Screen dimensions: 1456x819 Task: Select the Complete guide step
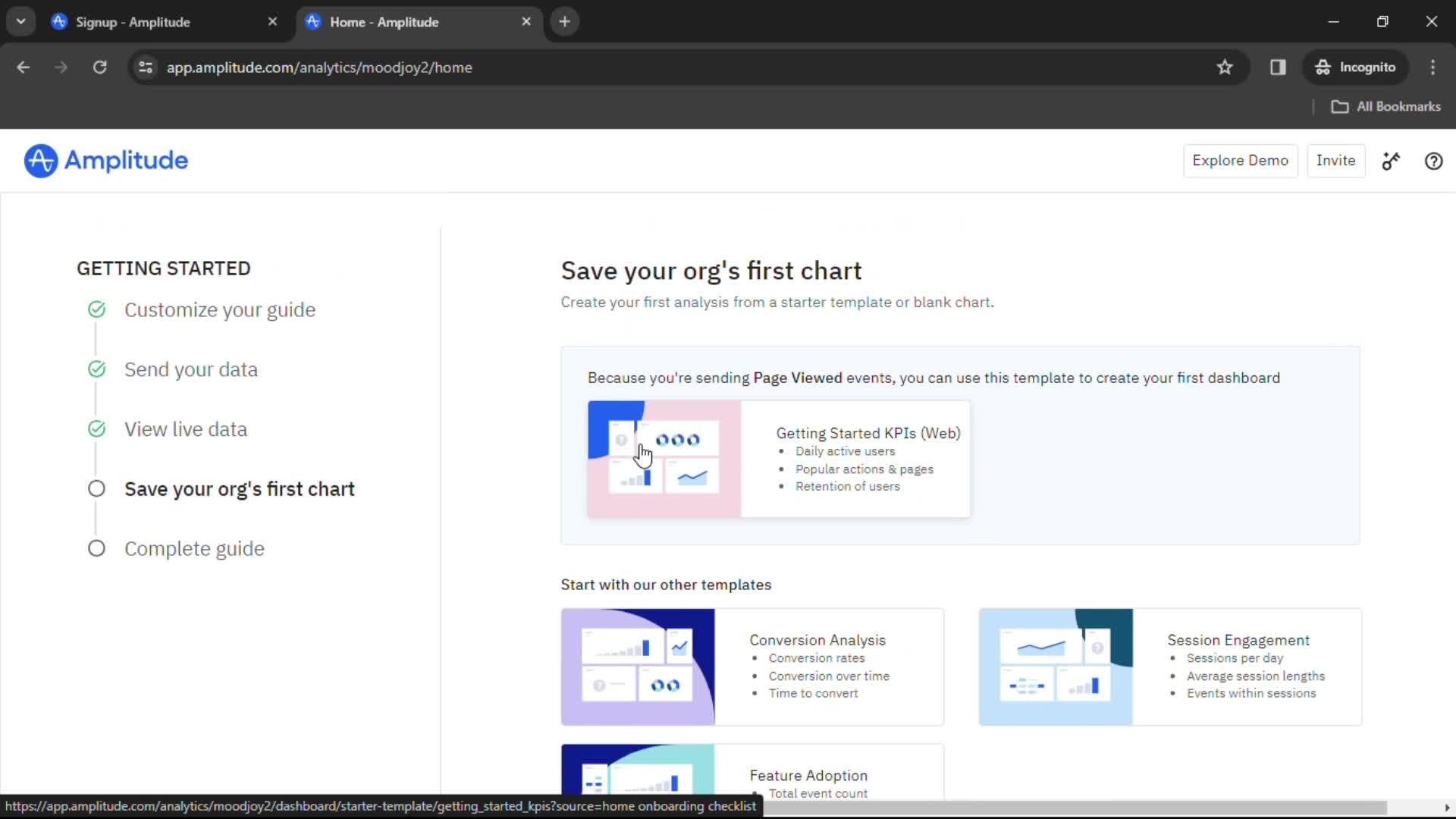click(194, 548)
